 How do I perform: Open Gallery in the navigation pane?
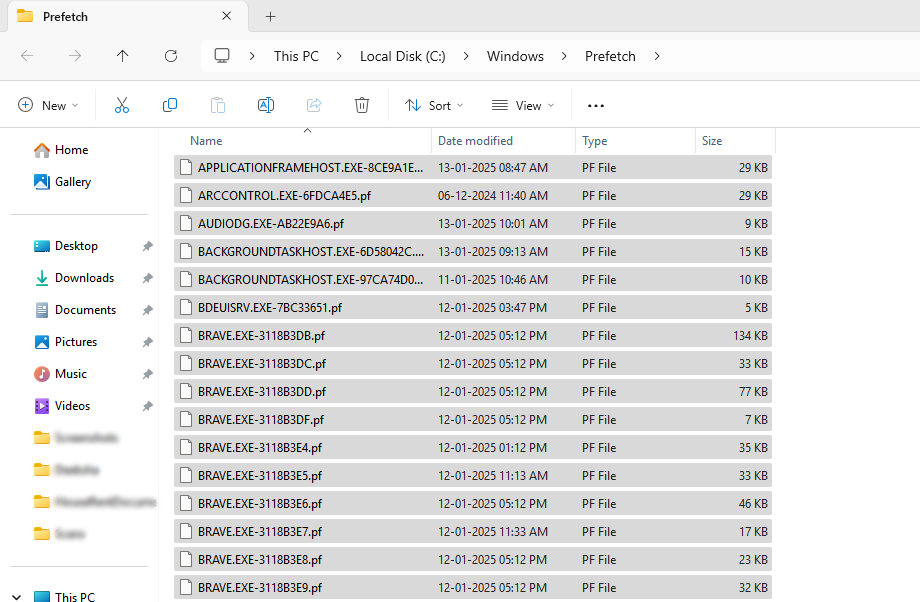coord(62,182)
